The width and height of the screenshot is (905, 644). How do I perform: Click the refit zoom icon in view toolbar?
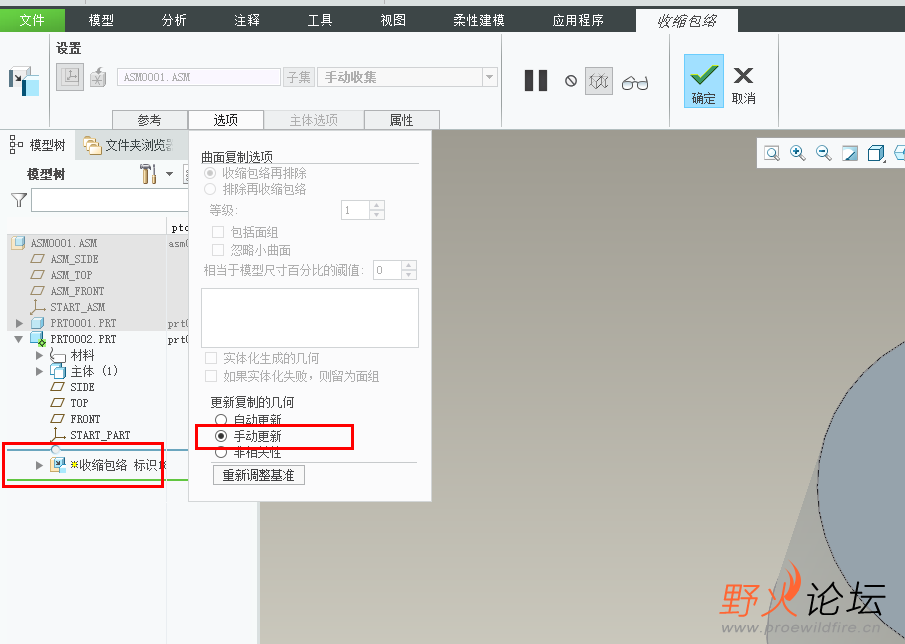click(772, 153)
